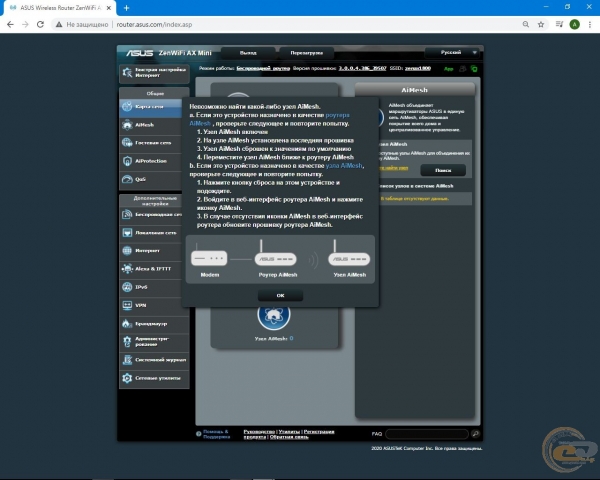Click the Перезагрузка (reboot) button
The image size is (600, 480).
point(307,53)
